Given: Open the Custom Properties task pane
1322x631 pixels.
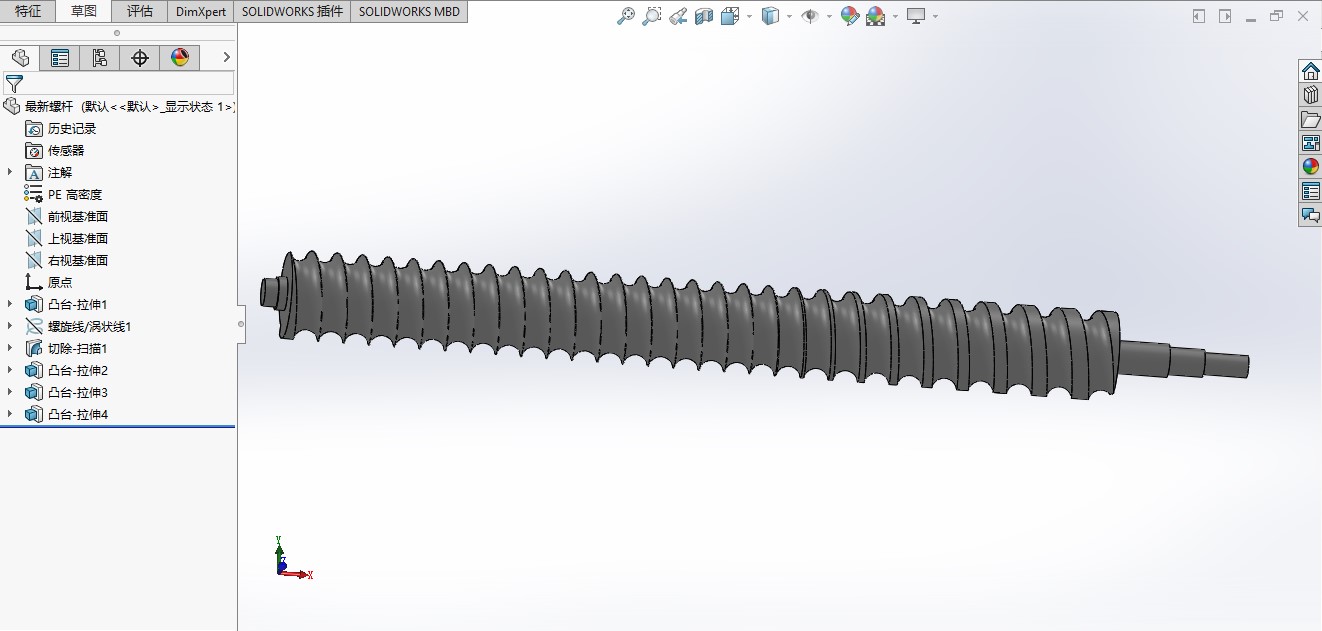Looking at the screenshot, I should [x=1310, y=191].
